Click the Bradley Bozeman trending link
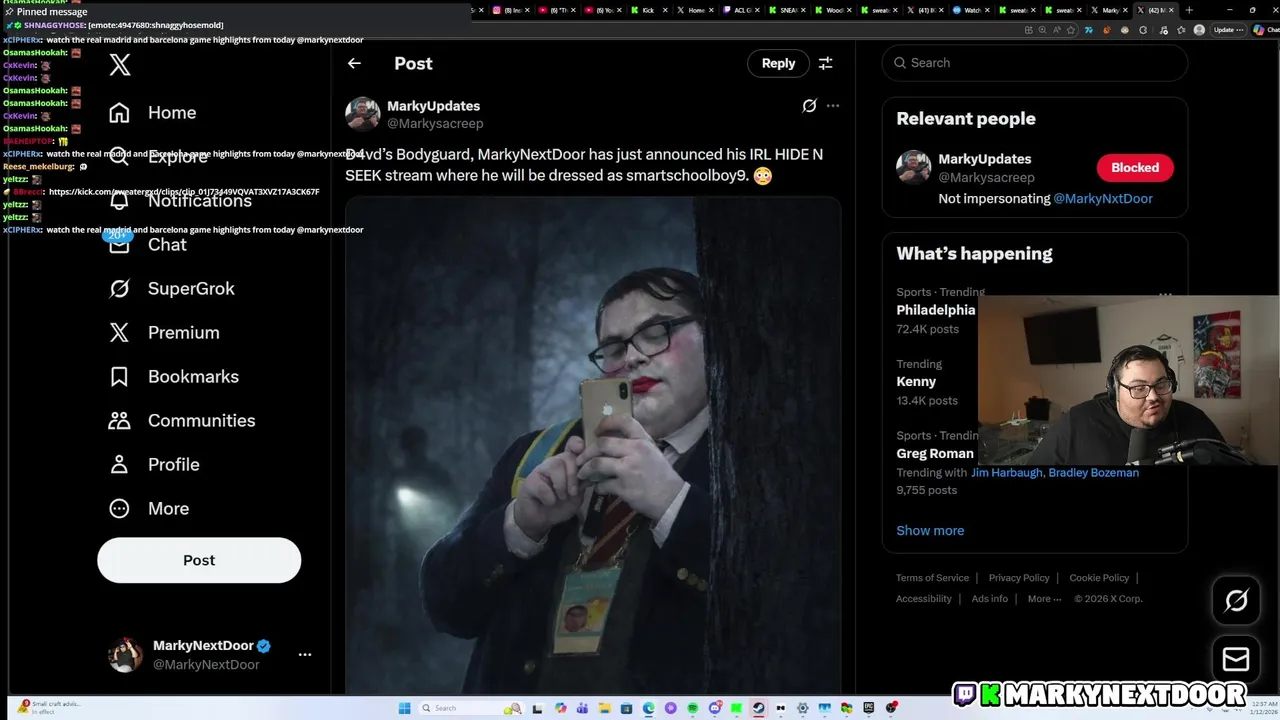Screen dimensions: 1280x720 [1093, 472]
